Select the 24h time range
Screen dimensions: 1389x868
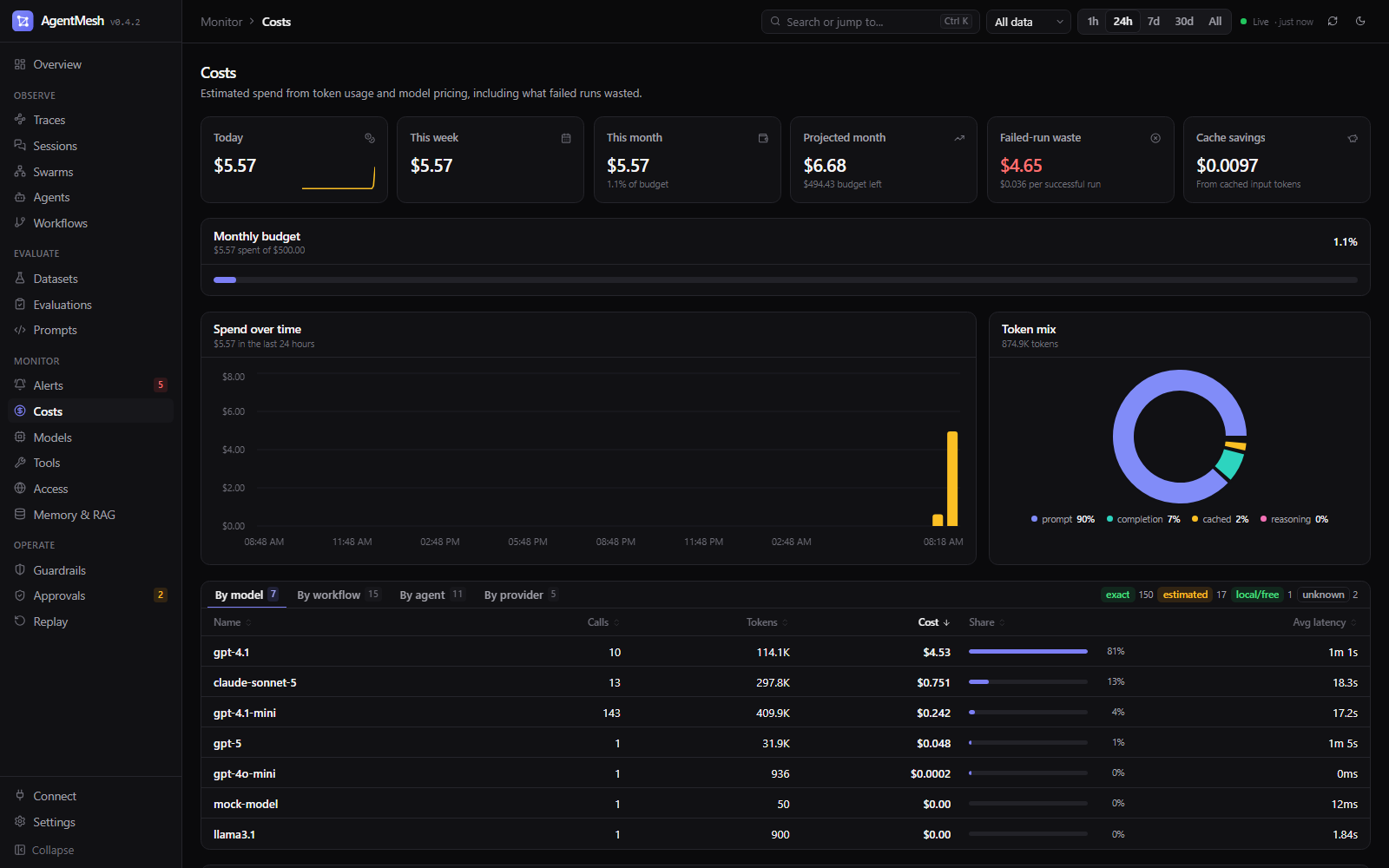1122,22
